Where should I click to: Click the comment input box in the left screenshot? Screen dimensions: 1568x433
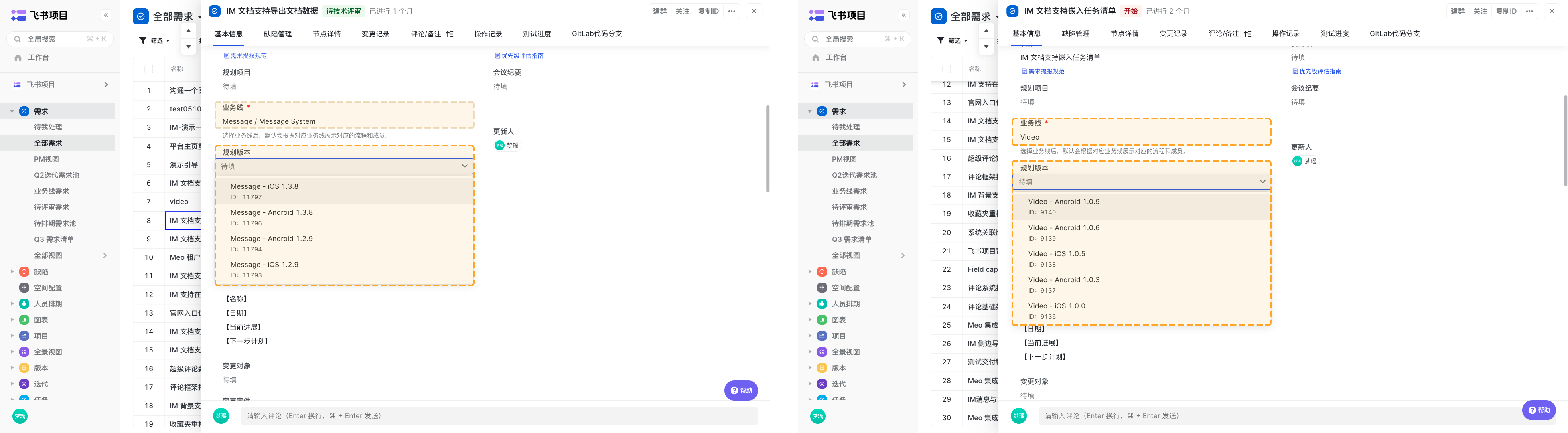point(499,416)
